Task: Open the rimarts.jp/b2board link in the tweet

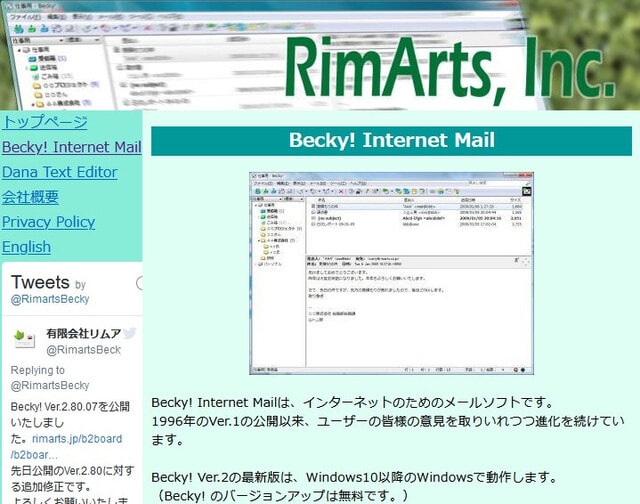Action: point(67,446)
